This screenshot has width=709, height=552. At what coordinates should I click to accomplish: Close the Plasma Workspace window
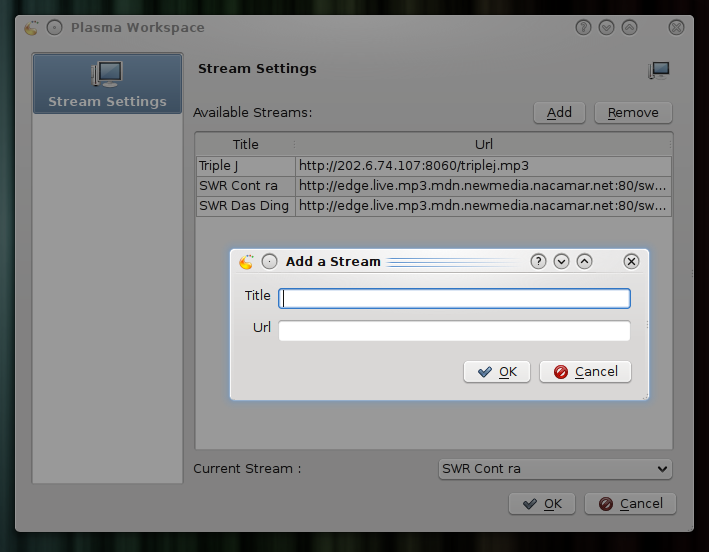pyautogui.click(x=676, y=28)
